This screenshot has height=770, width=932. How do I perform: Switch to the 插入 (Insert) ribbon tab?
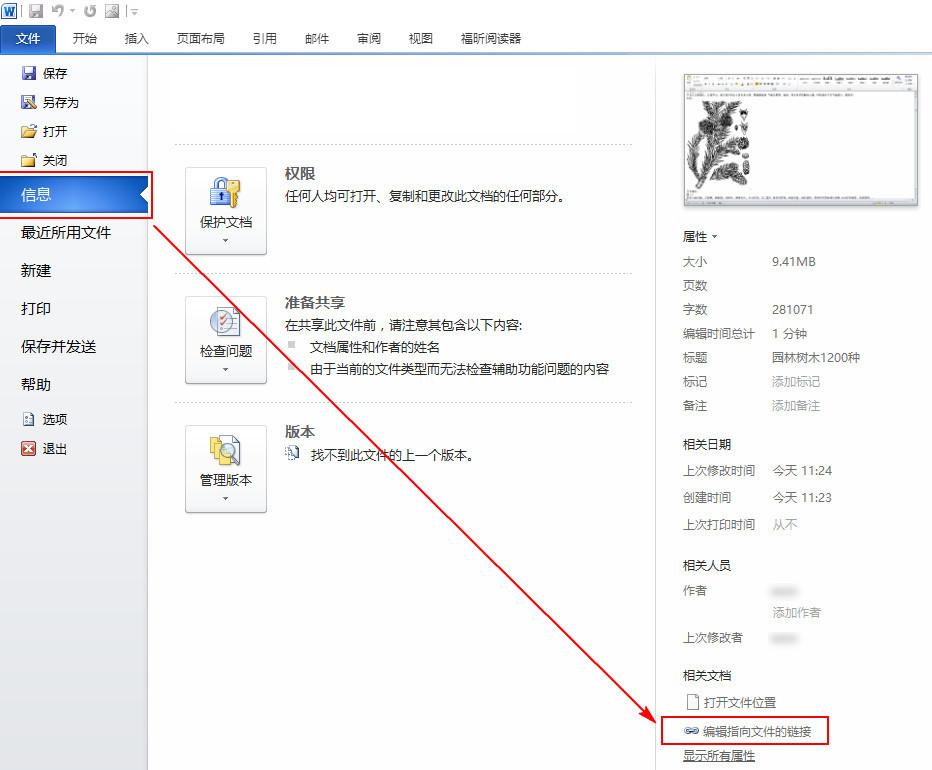137,38
